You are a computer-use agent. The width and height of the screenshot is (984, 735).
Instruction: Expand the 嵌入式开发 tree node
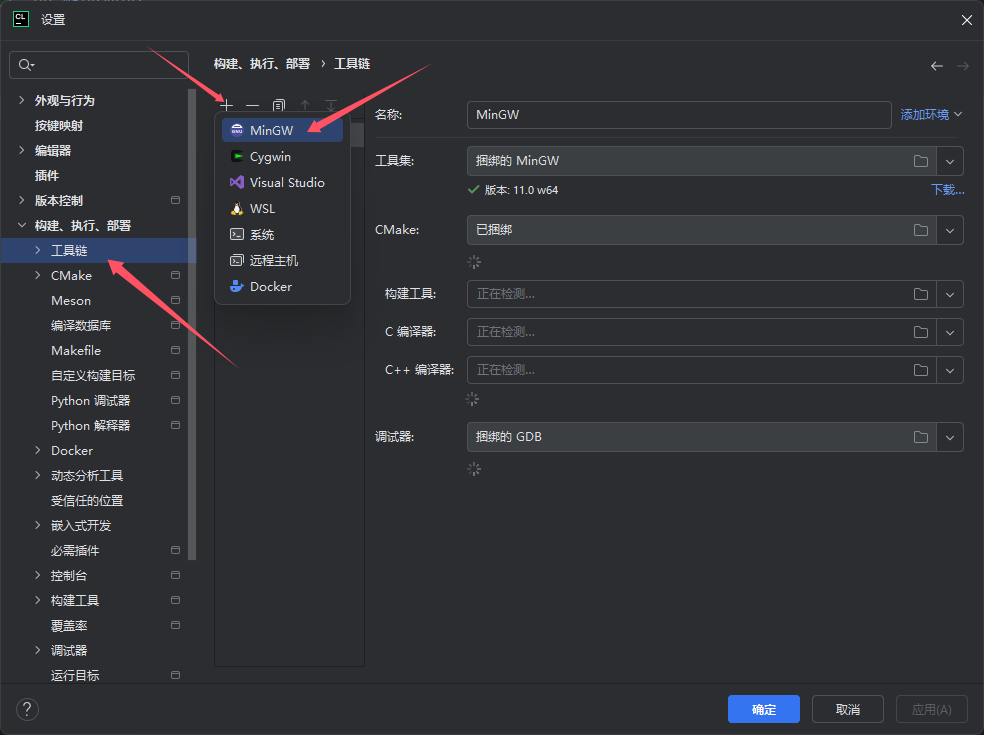pyautogui.click(x=38, y=525)
